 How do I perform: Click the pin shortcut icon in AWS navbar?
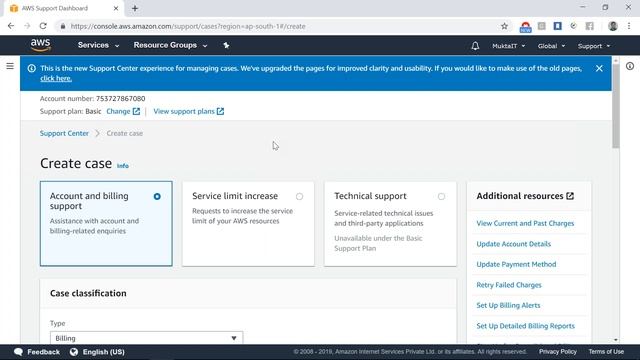226,45
